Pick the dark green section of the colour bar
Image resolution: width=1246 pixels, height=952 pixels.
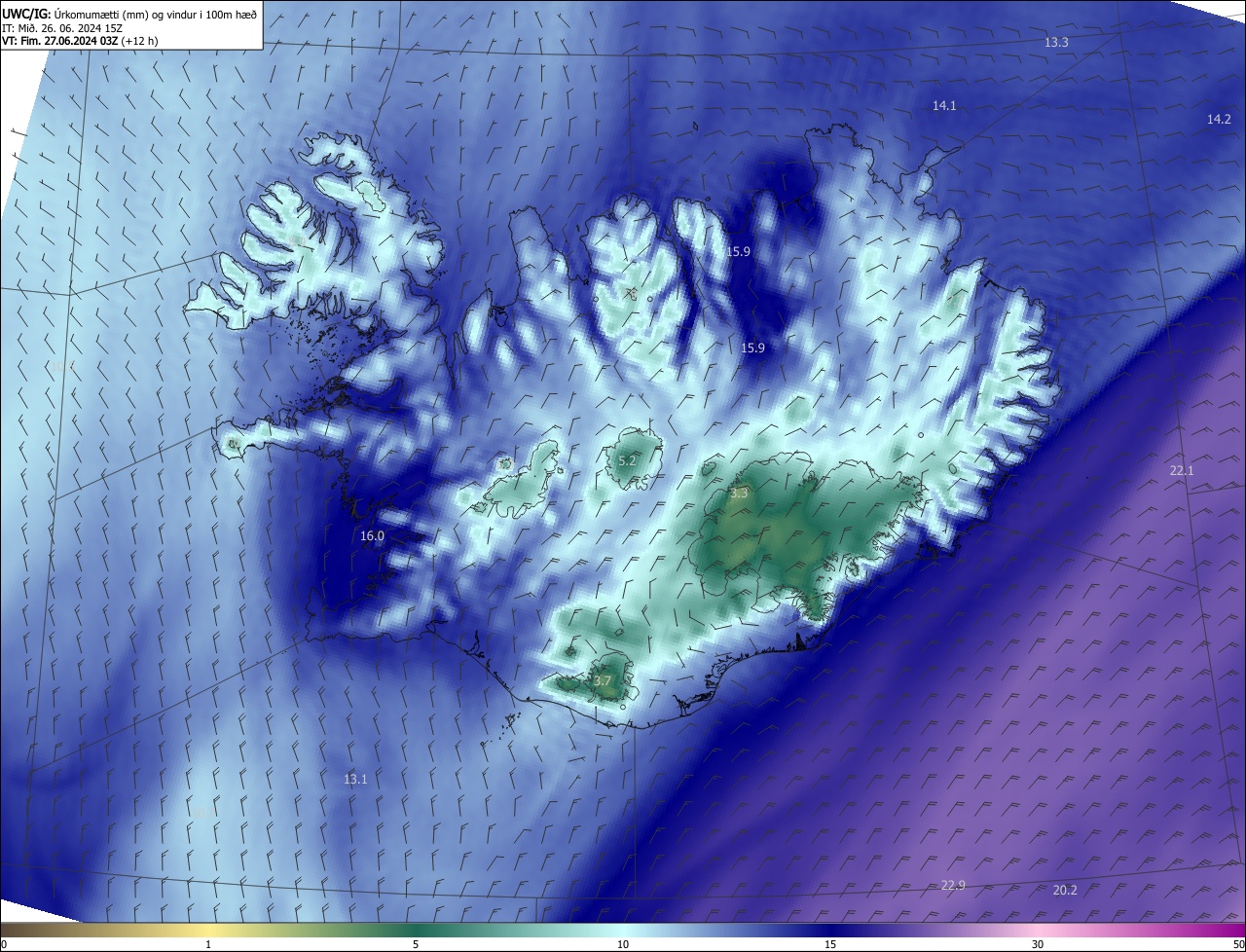(x=416, y=930)
